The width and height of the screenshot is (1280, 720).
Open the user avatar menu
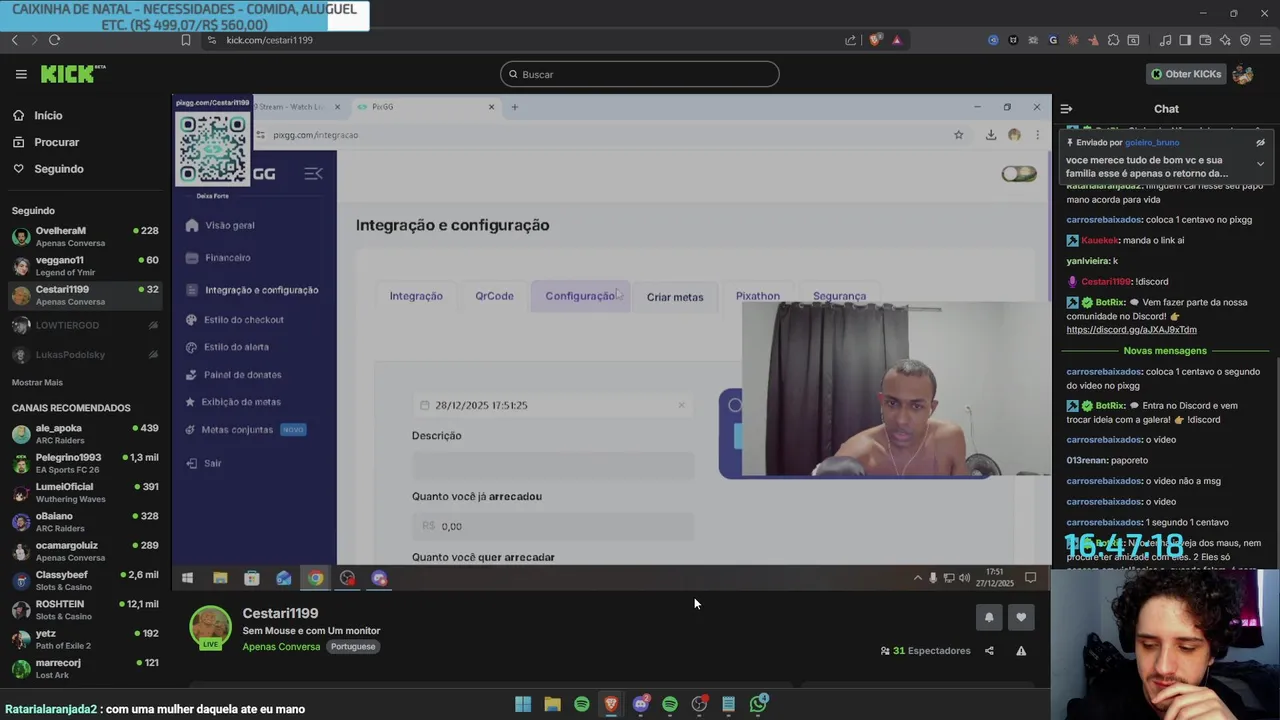[x=1243, y=74]
